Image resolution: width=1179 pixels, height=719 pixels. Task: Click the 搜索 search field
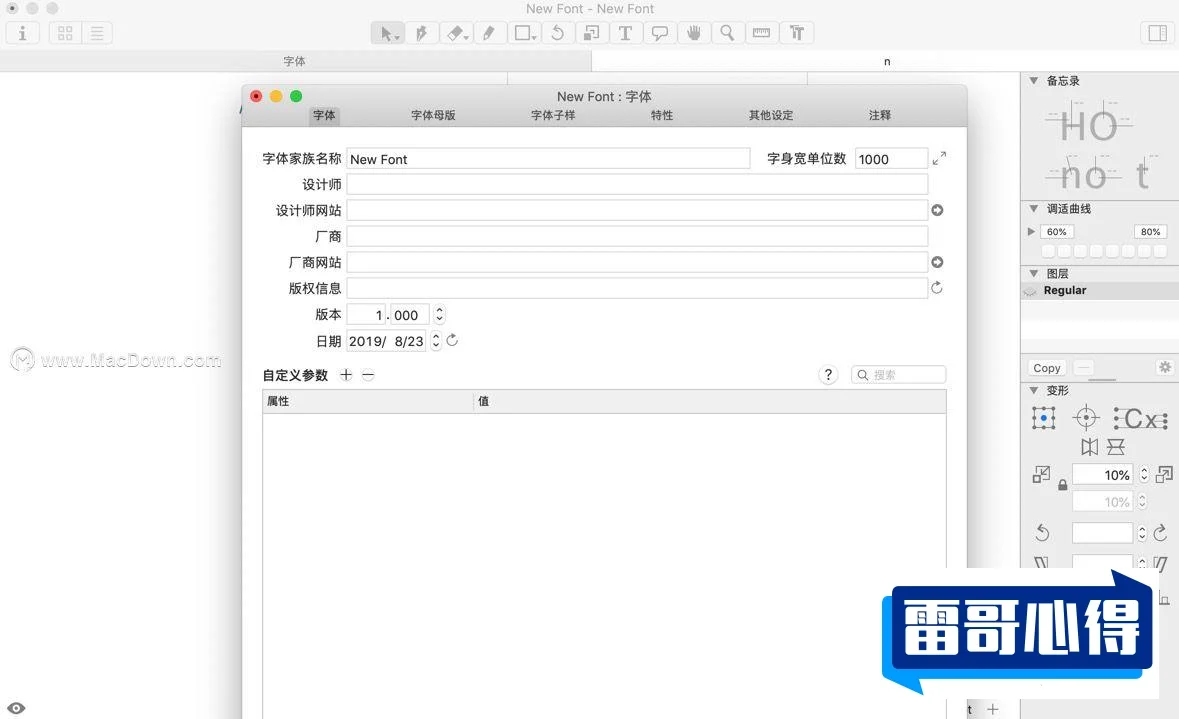(x=899, y=375)
